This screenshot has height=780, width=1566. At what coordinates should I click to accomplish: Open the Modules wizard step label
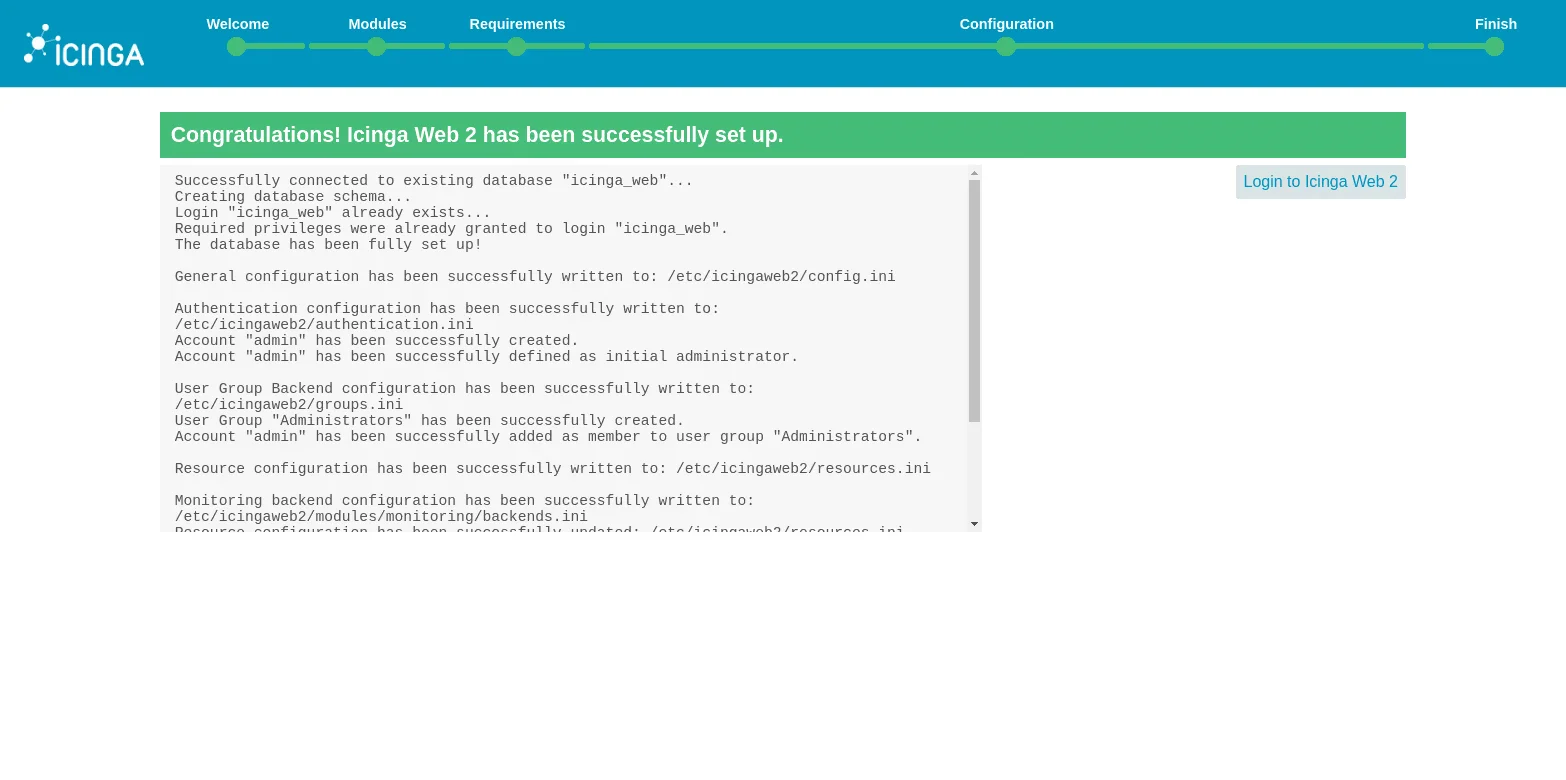pos(377,24)
